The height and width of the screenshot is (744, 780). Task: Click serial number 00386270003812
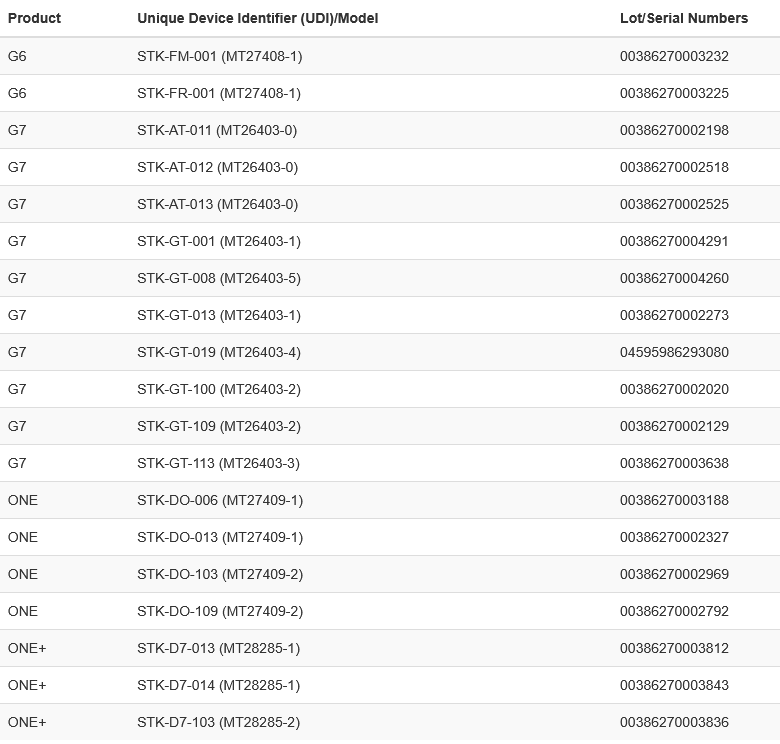(674, 648)
